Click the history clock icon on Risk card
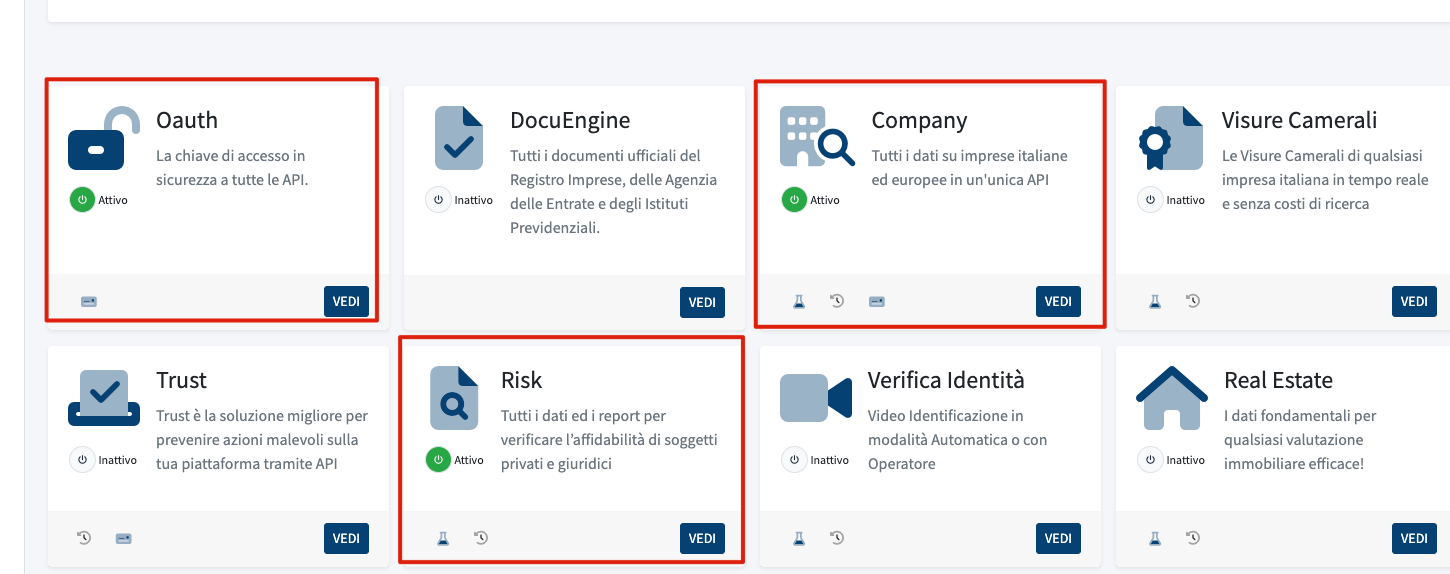Viewport: 1450px width, 574px height. click(x=481, y=538)
